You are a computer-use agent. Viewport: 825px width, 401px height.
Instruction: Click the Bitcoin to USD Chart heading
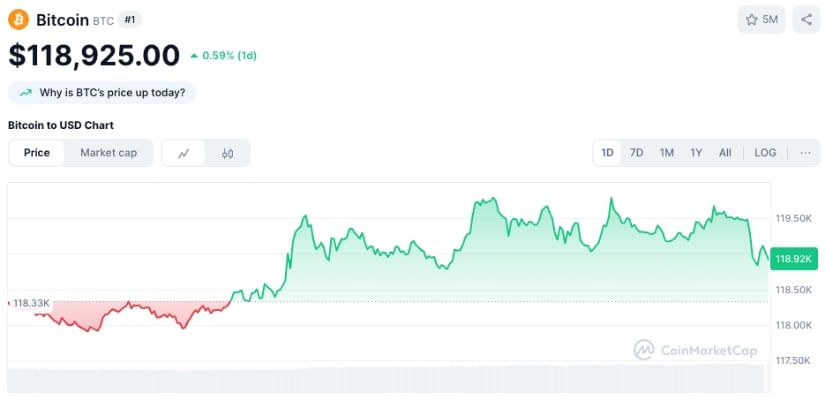pos(61,125)
